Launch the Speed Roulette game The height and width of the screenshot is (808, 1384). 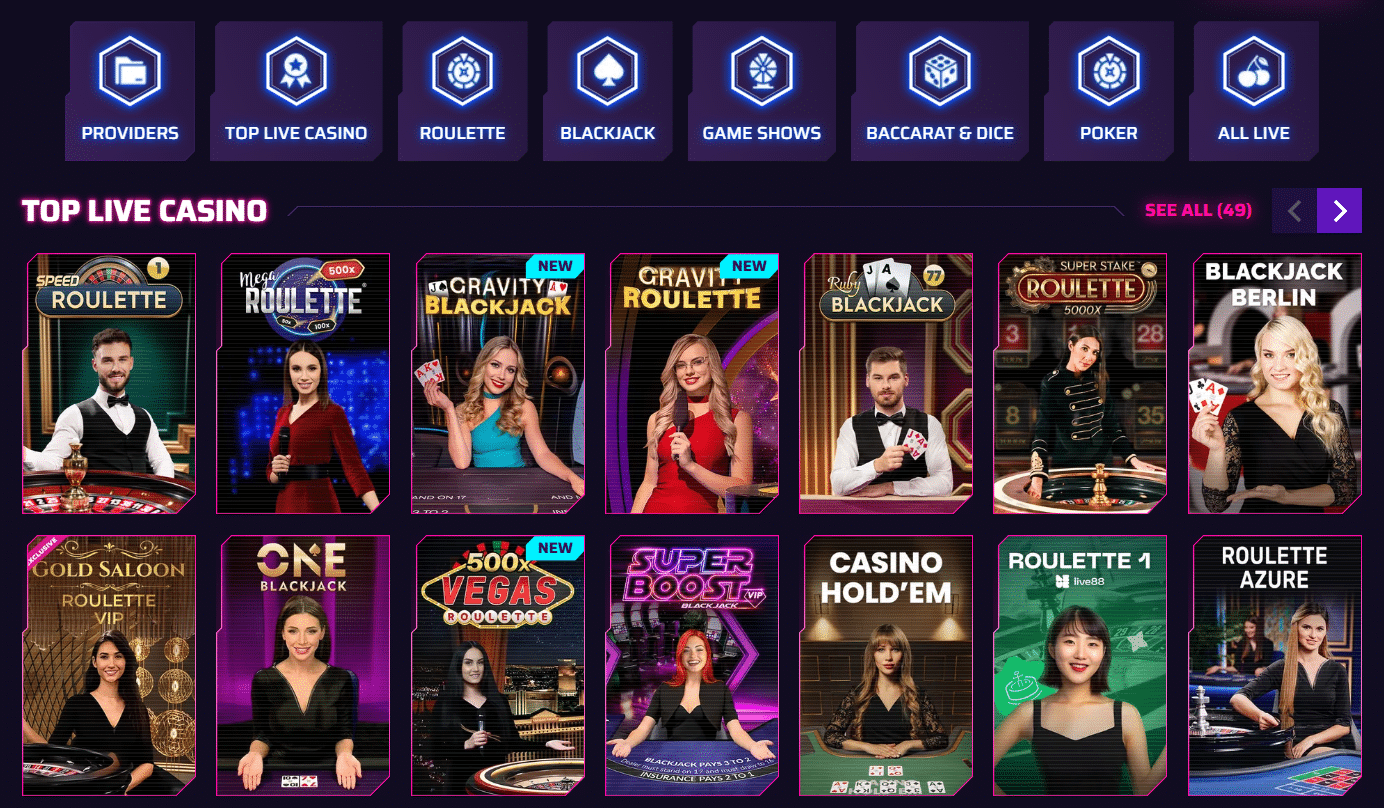click(109, 384)
